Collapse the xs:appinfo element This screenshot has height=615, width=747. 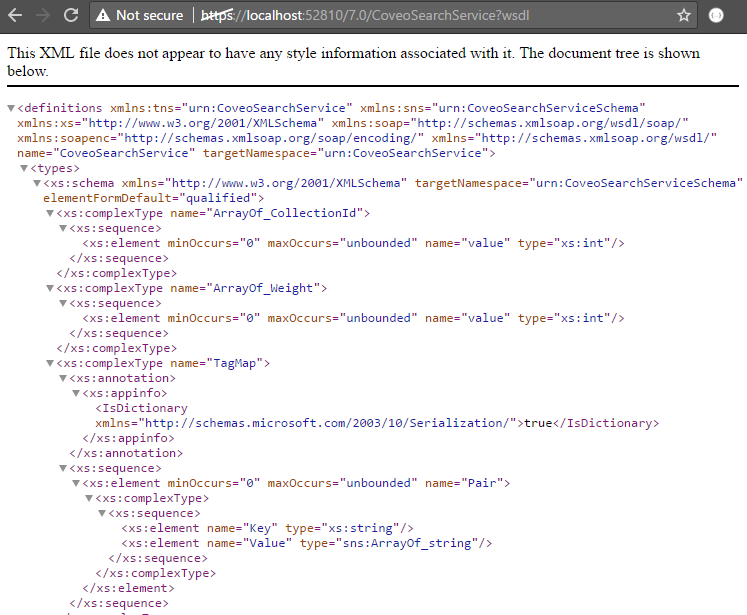click(76, 393)
